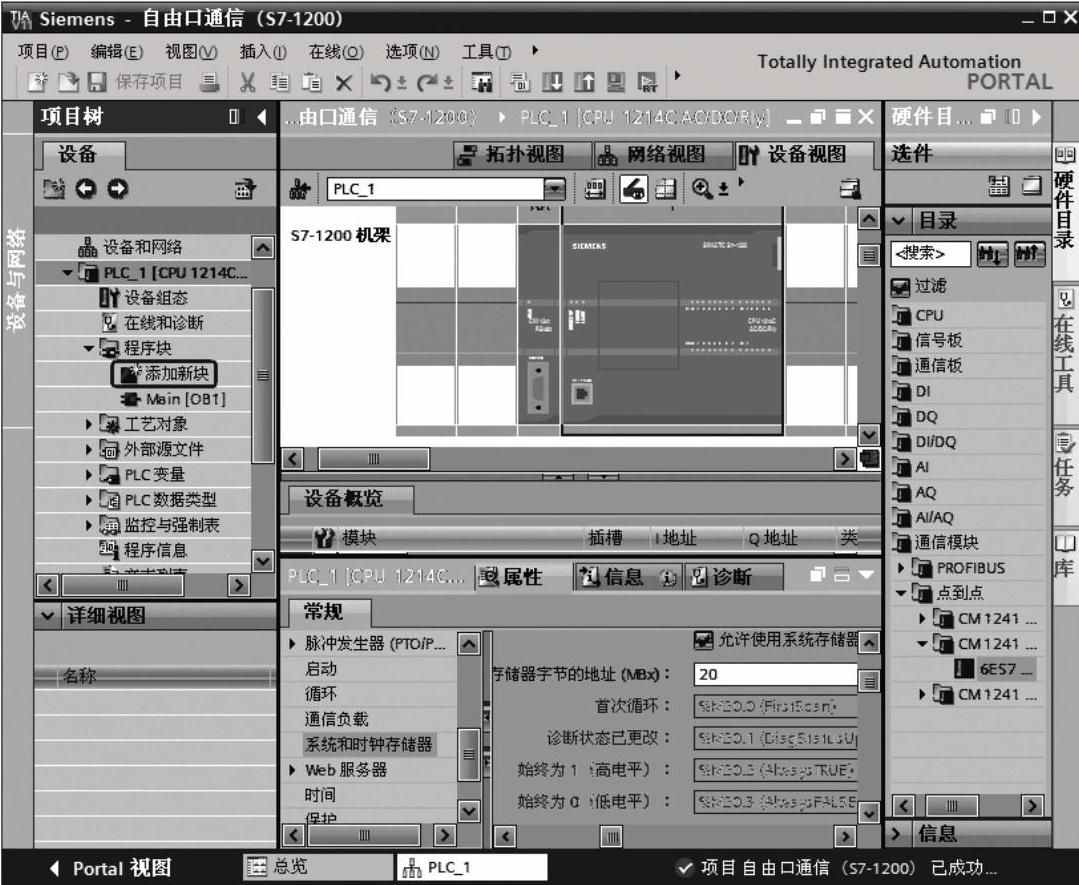The image size is (1079, 885).
Task: Collapse the 程序块 folder
Action: click(x=89, y=348)
